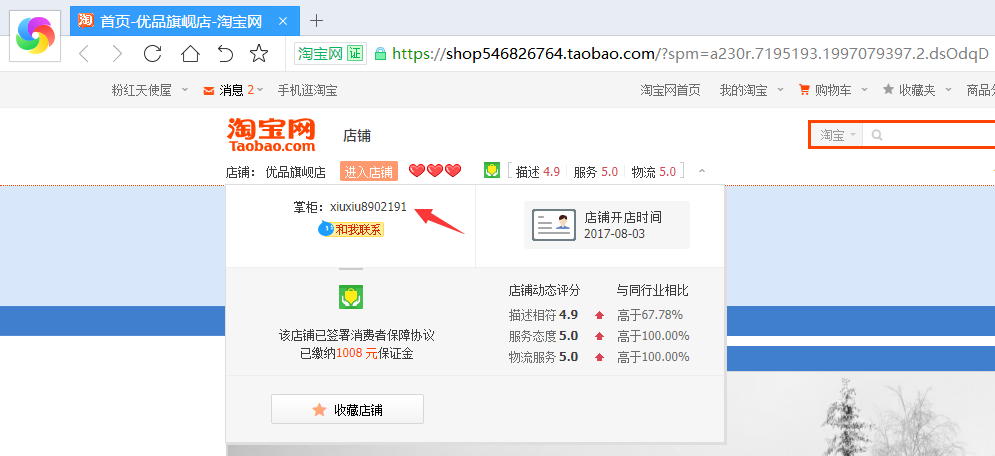This screenshot has width=995, height=456.
Task: Collapse the shop info panel with the chevron
Action: tap(701, 171)
